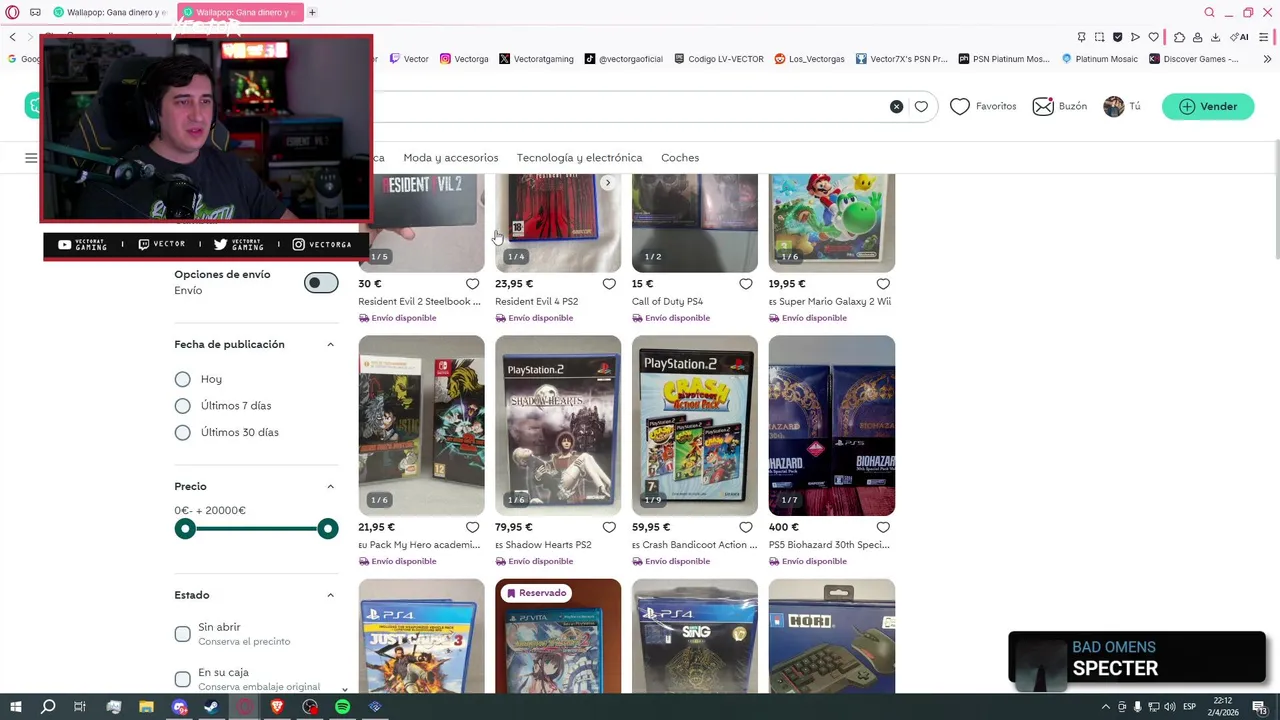Open the Buzón inbox
Viewport: 1280px width, 720px height.
[x=1060, y=106]
